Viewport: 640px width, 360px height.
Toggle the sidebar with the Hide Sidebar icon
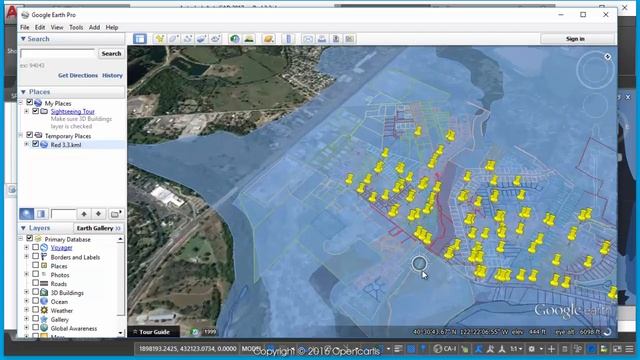pos(140,39)
